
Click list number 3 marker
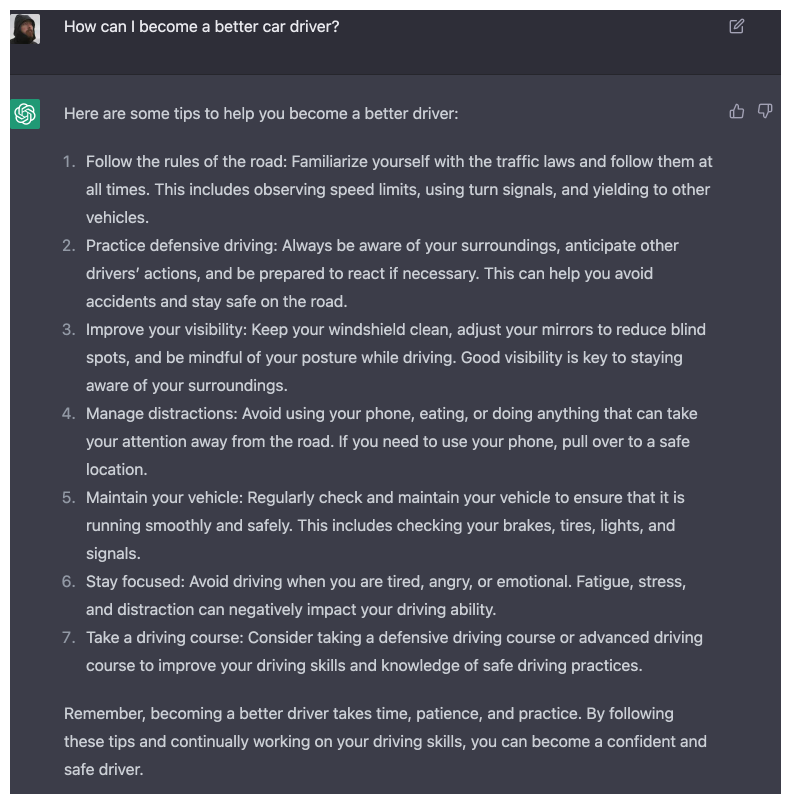(x=69, y=330)
